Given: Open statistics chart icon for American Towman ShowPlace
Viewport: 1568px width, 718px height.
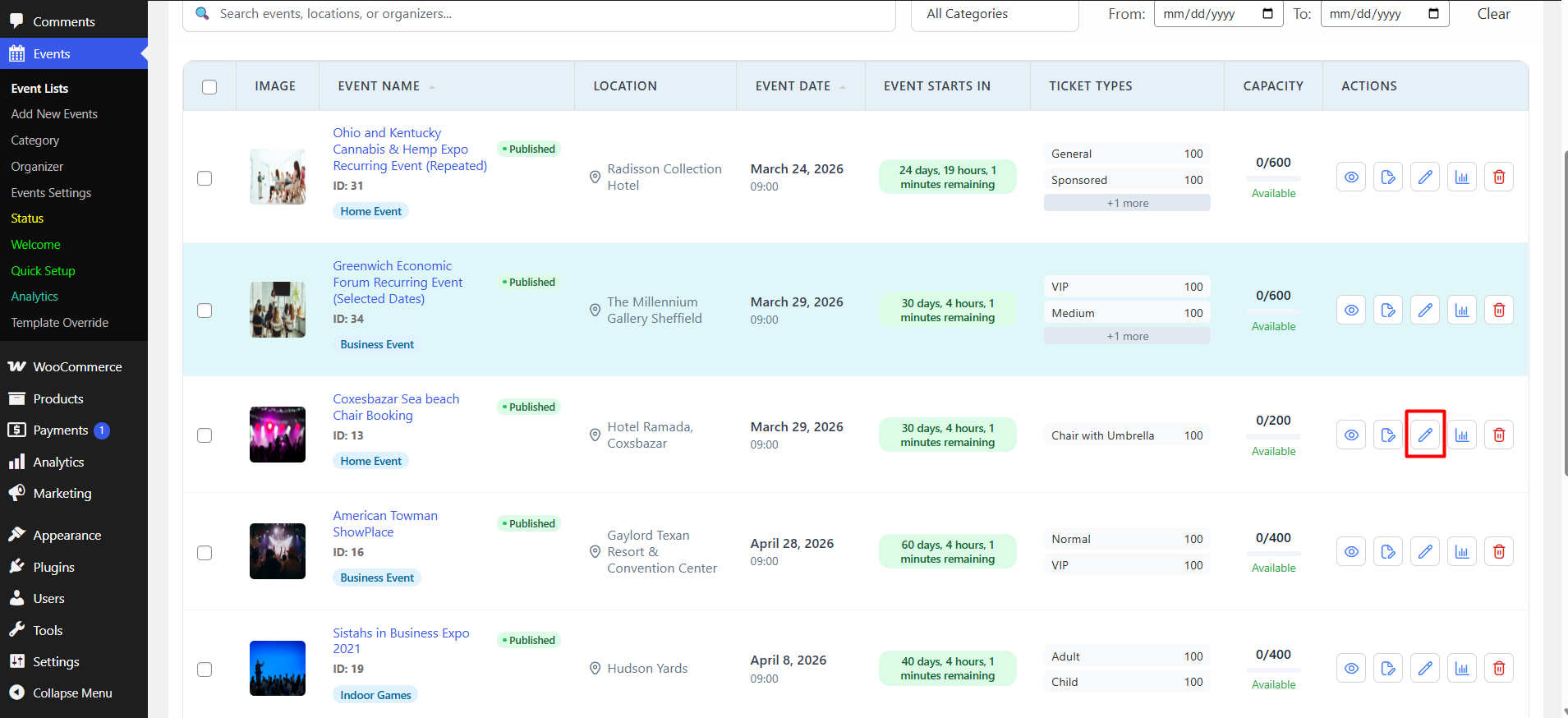Looking at the screenshot, I should 1461,552.
